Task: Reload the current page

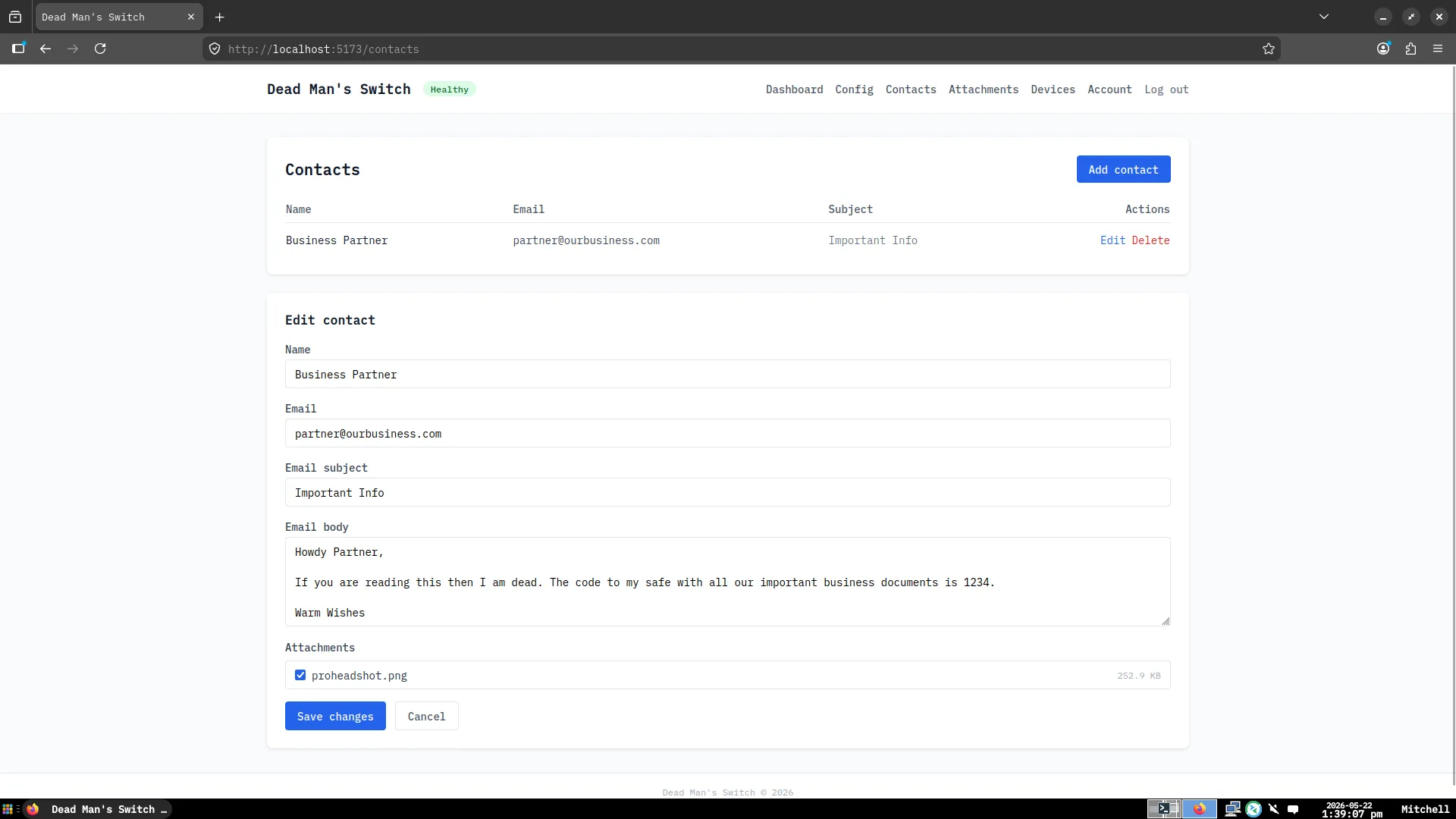Action: point(100,49)
